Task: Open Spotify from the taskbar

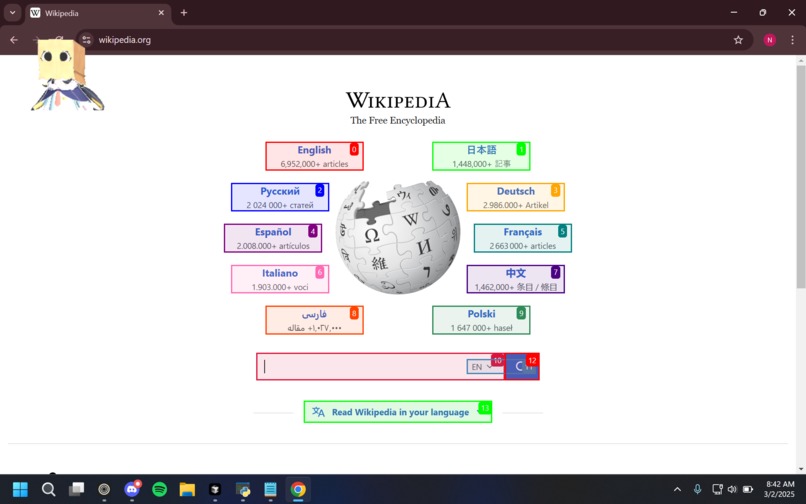Action: click(x=160, y=489)
